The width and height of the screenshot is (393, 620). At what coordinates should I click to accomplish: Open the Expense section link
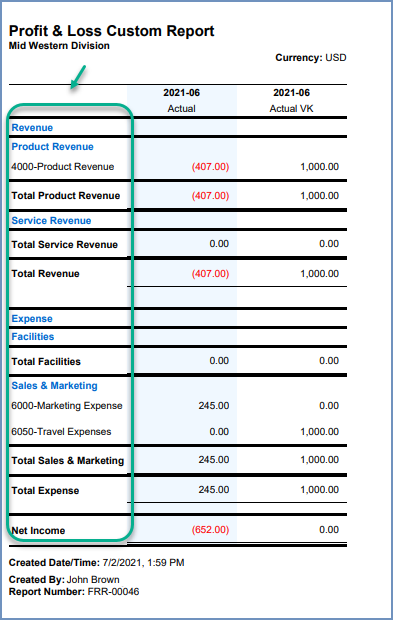32,319
